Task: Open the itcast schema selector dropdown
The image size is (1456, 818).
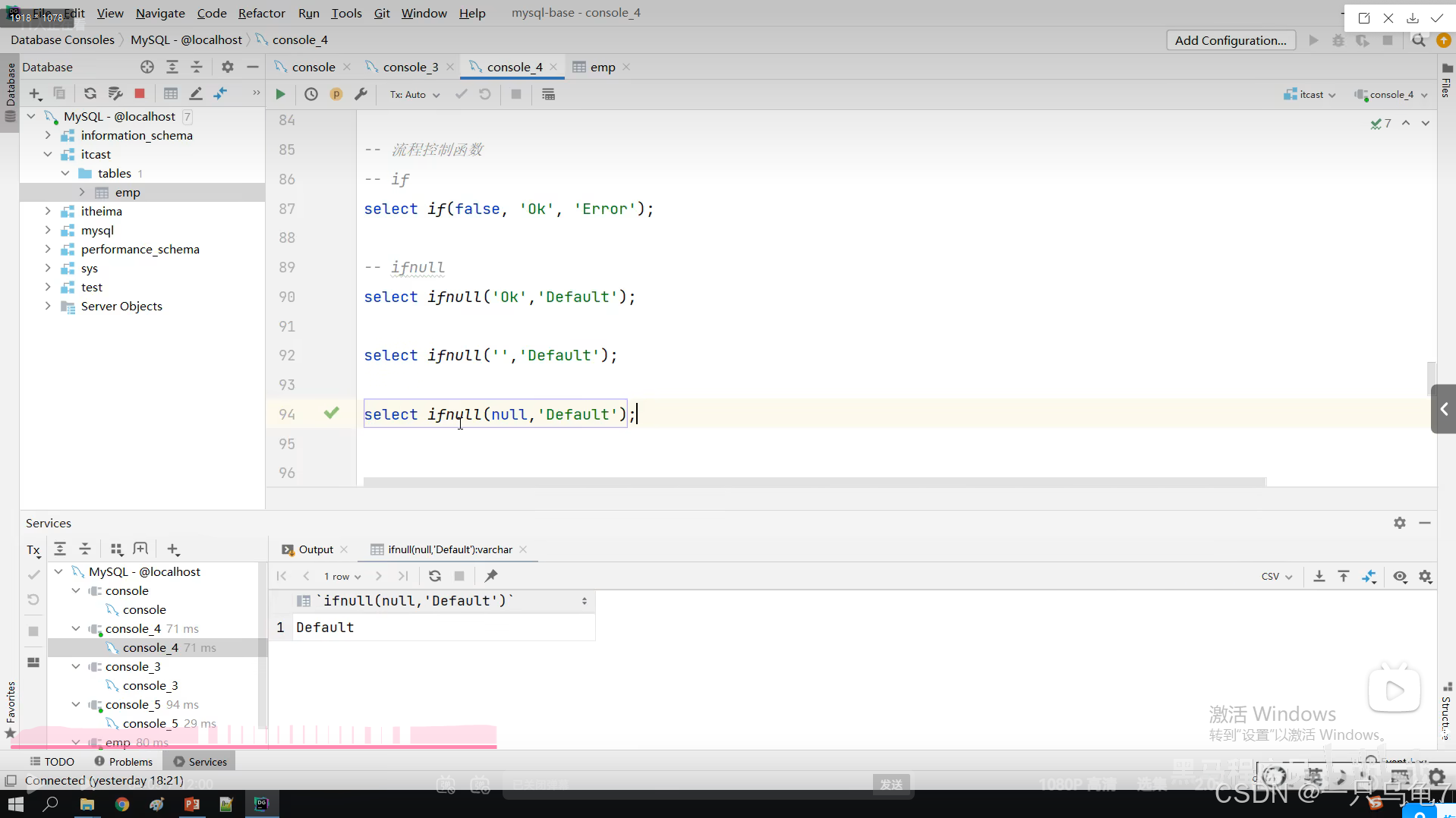Action: click(1309, 95)
